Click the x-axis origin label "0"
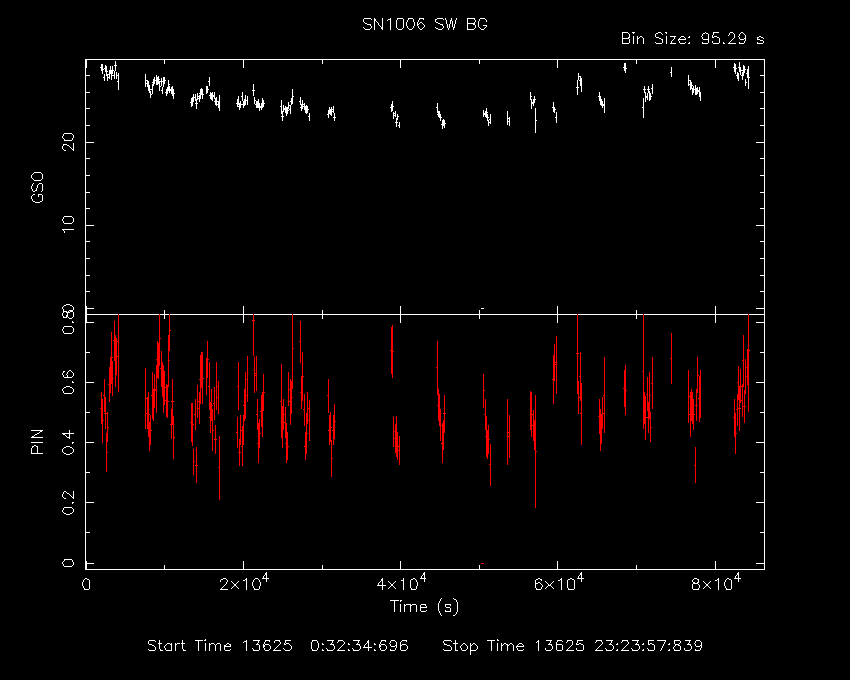The image size is (850, 680). pyautogui.click(x=86, y=585)
